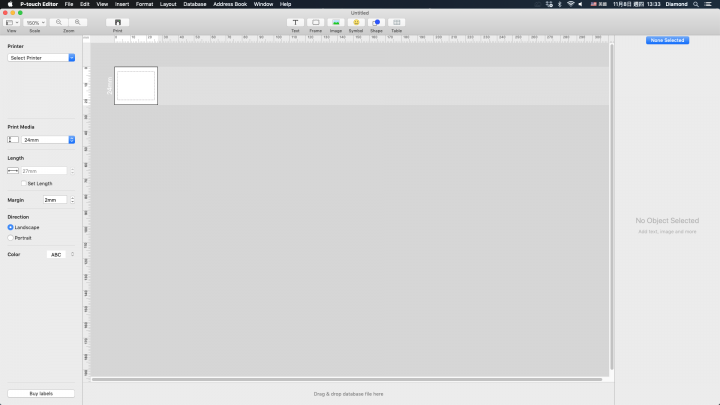
Task: Select Portrait direction
Action: [x=10, y=238]
